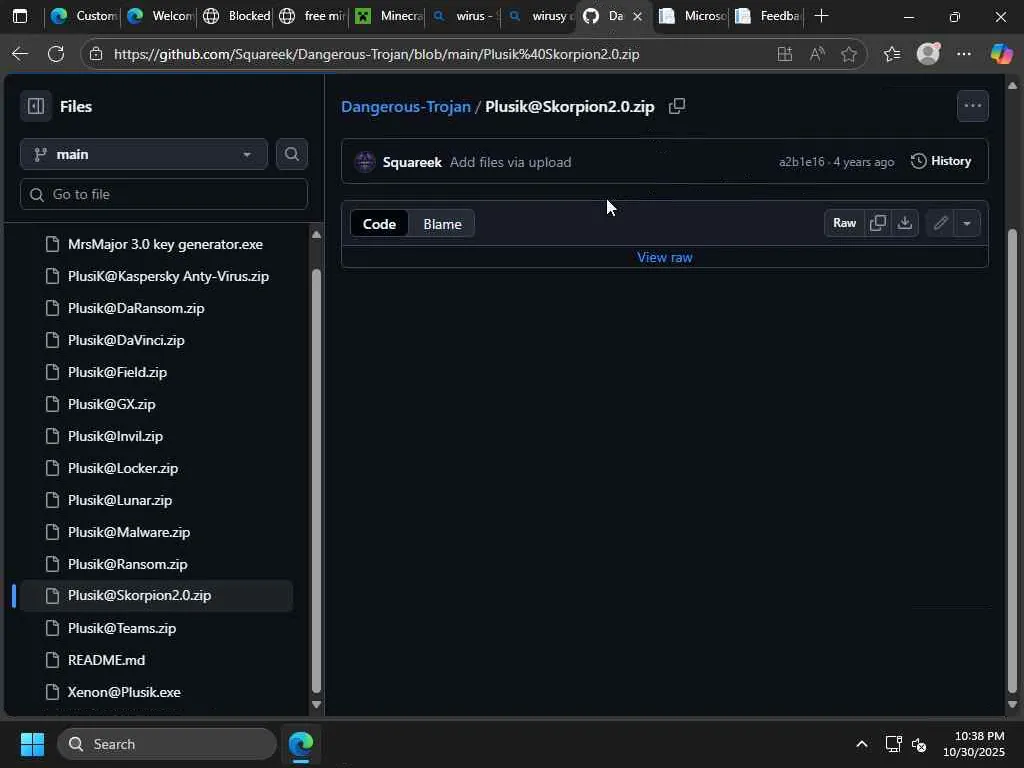Image resolution: width=1024 pixels, height=768 pixels.
Task: Open commit hash a2b1e16
Action: point(801,162)
